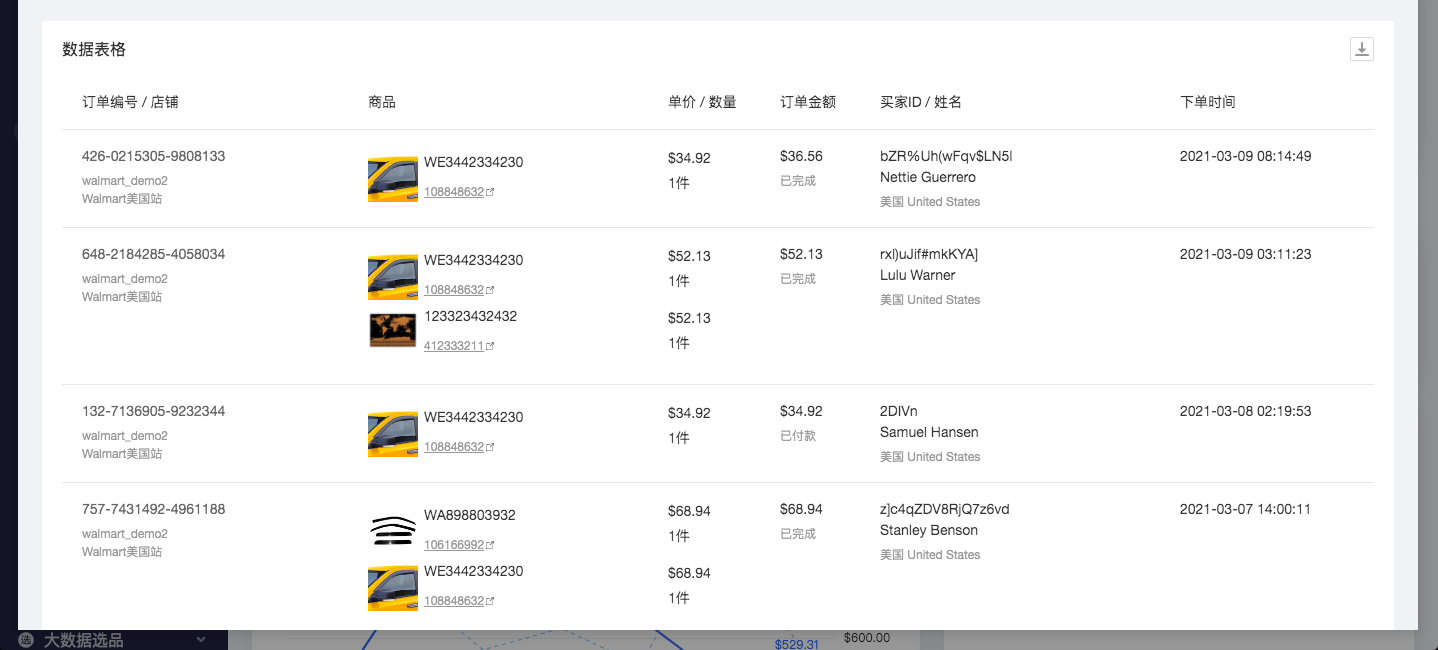Click the download icon for the data table

(x=1361, y=49)
